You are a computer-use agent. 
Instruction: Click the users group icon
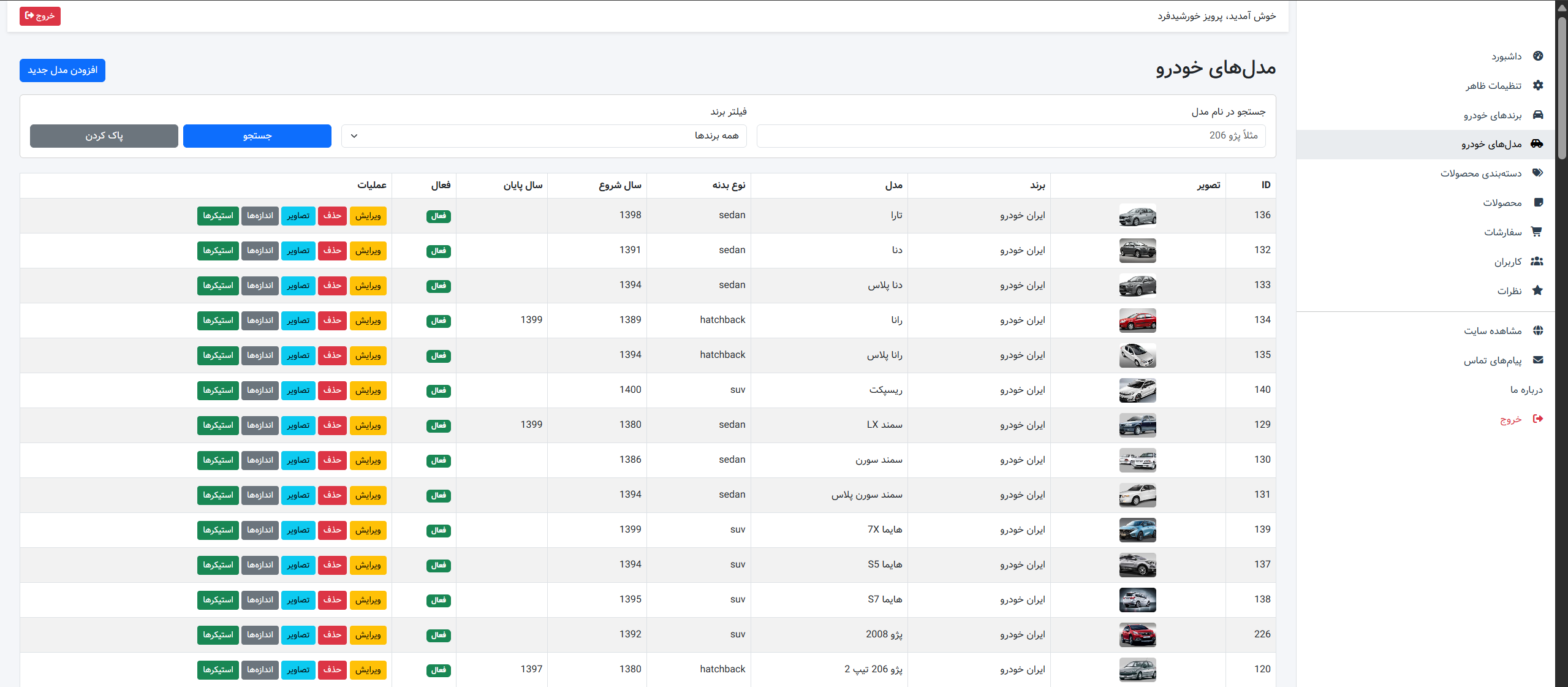click(1537, 261)
